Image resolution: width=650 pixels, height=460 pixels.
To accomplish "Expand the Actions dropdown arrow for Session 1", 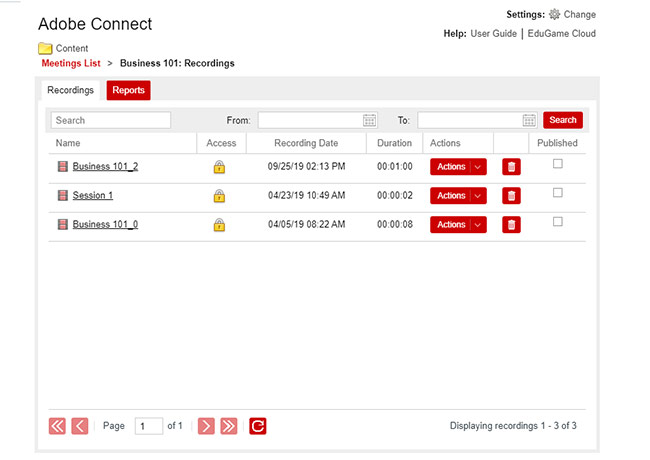I will pos(478,196).
